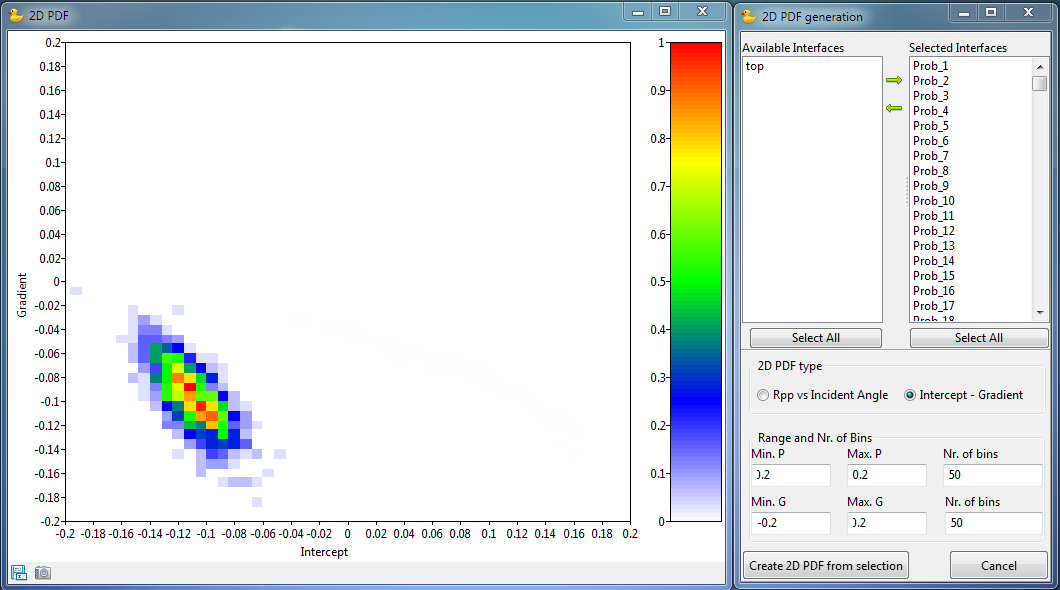The image size is (1060, 590).
Task: Click the camera snapshot icon below the plot
Action: (x=43, y=573)
